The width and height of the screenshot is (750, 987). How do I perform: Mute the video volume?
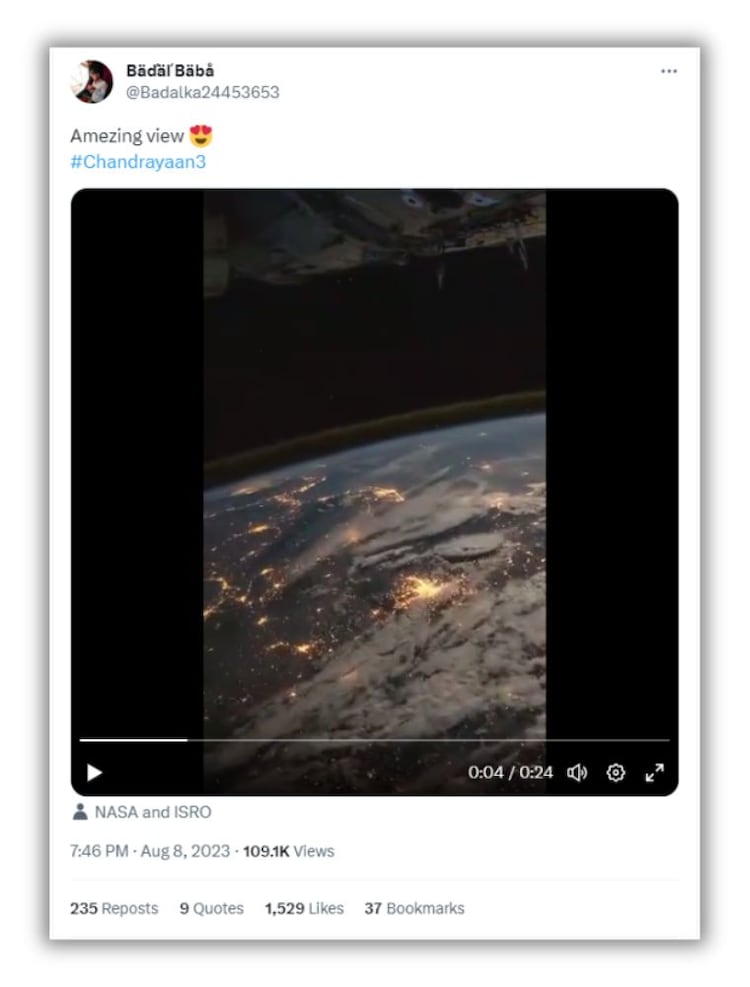pyautogui.click(x=577, y=772)
